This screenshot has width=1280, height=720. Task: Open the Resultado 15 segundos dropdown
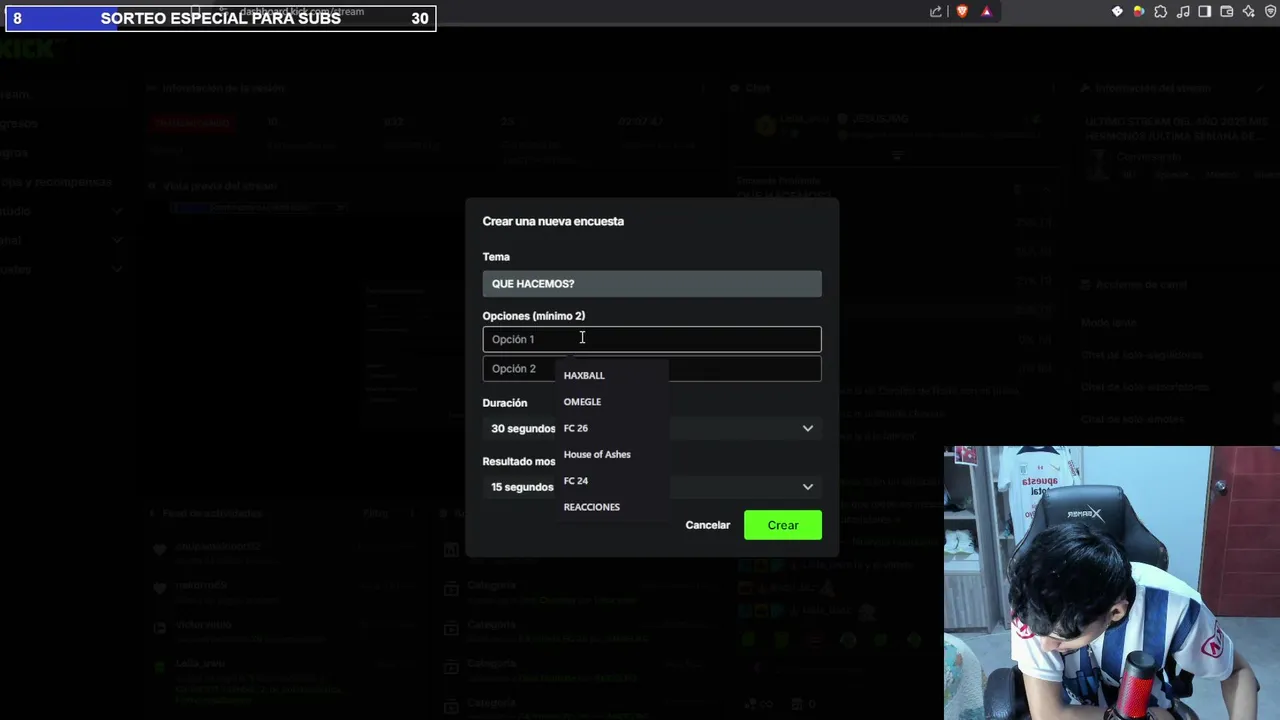(x=652, y=487)
